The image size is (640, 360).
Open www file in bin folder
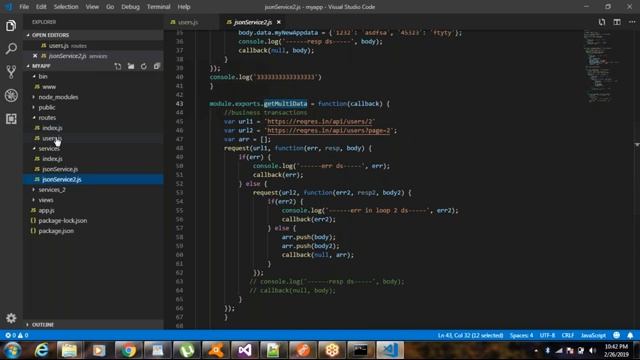tap(93, 87)
